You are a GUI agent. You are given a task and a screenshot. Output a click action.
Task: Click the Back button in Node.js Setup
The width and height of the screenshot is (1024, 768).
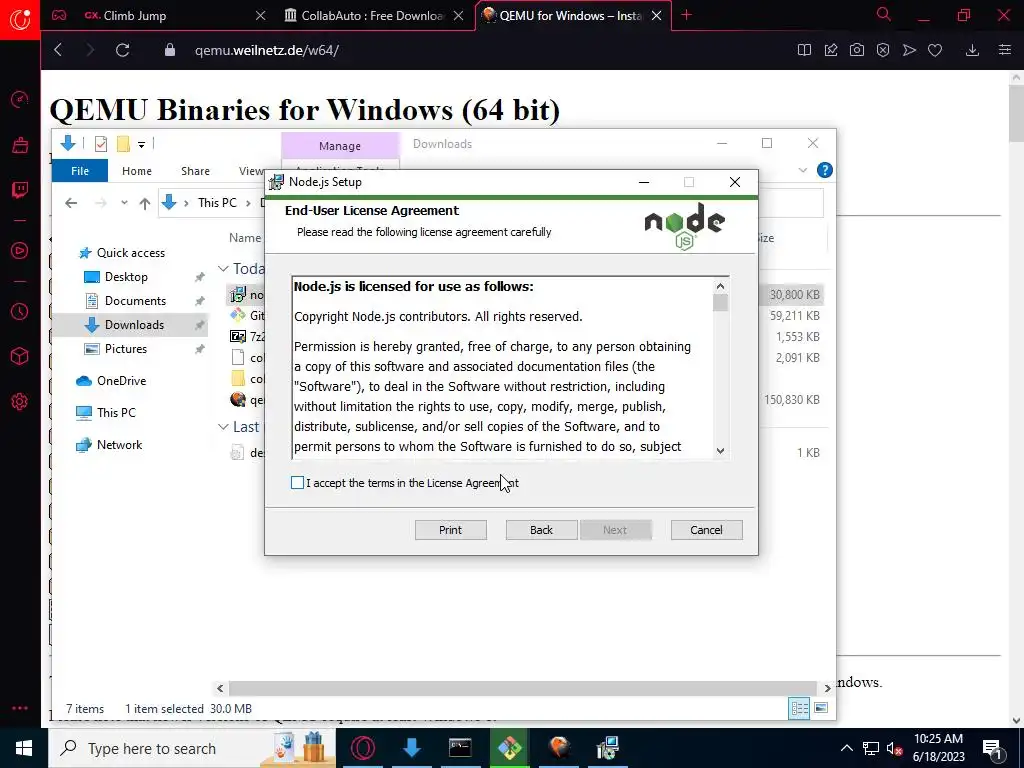point(541,530)
